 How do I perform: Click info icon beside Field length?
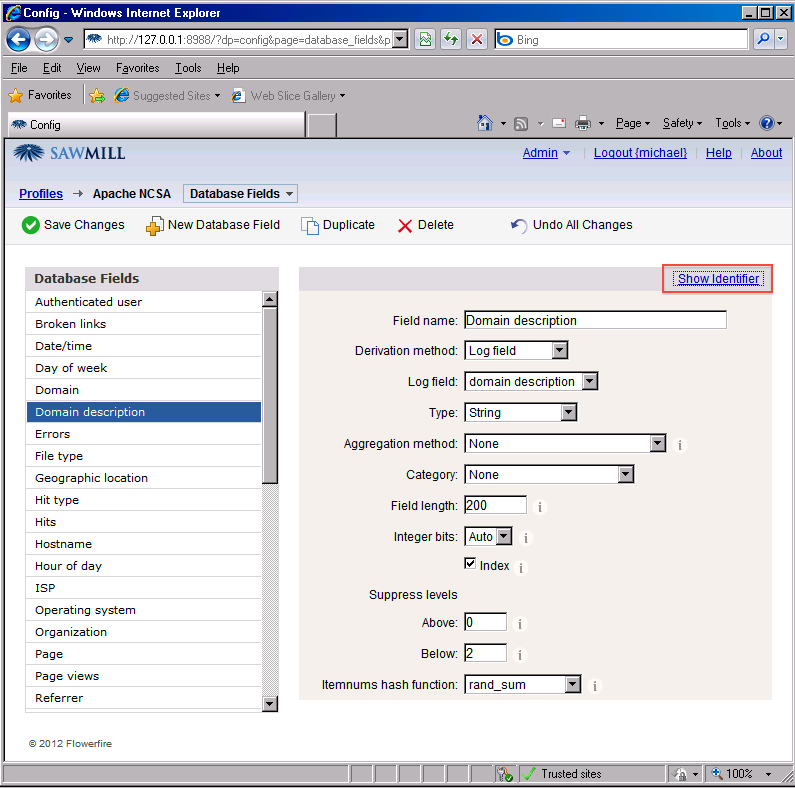coord(540,507)
